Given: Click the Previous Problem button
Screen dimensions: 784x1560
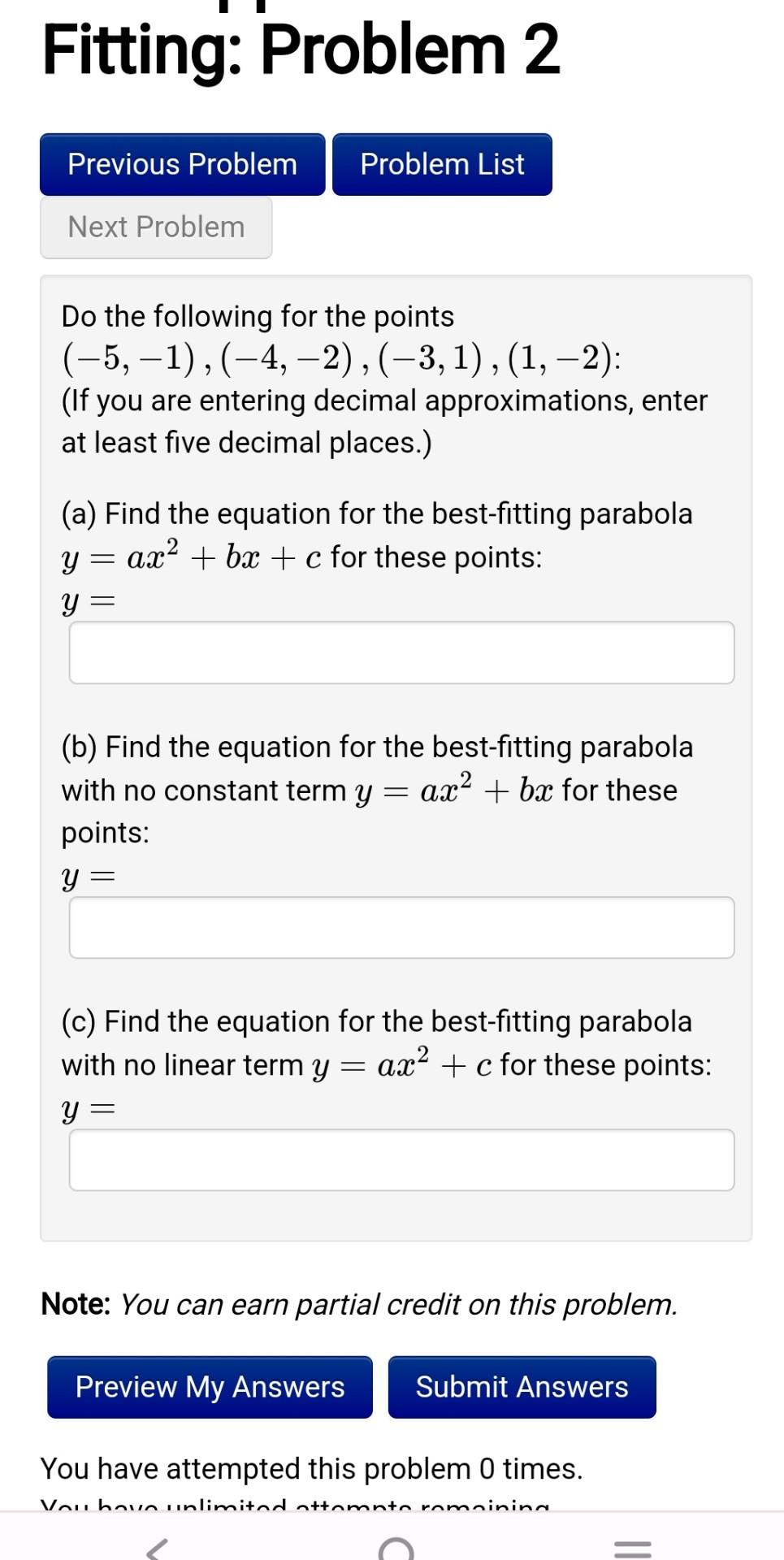Looking at the screenshot, I should coord(182,164).
